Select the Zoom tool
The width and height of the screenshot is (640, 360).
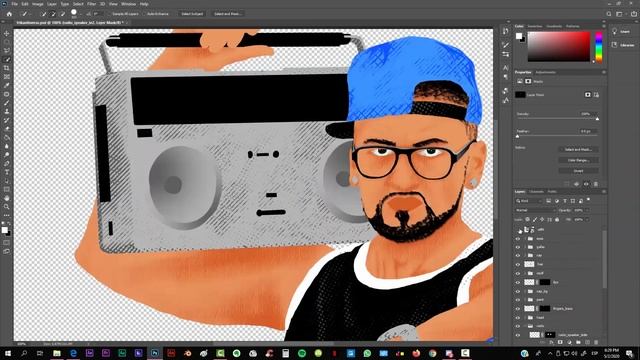(7, 207)
